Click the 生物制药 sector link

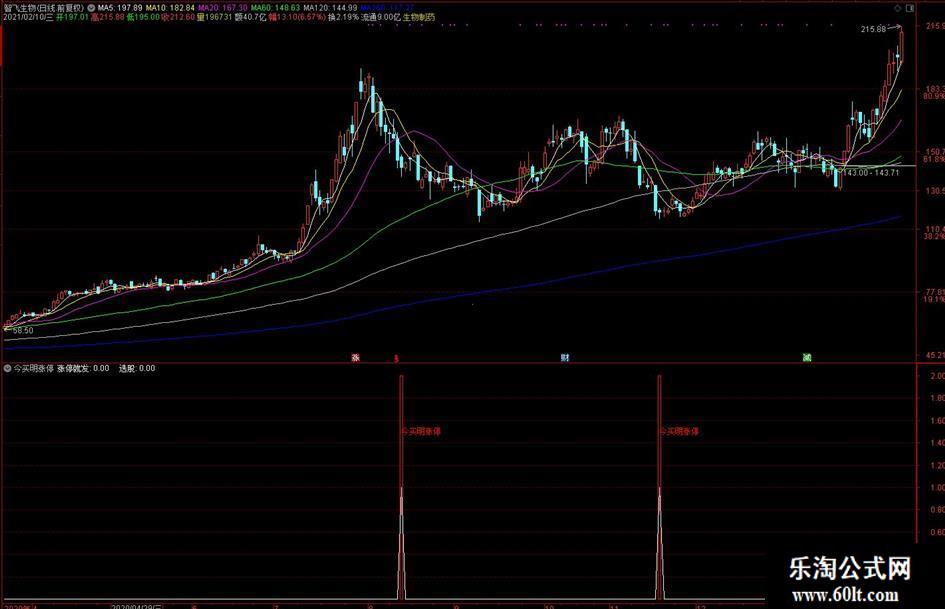tap(419, 17)
